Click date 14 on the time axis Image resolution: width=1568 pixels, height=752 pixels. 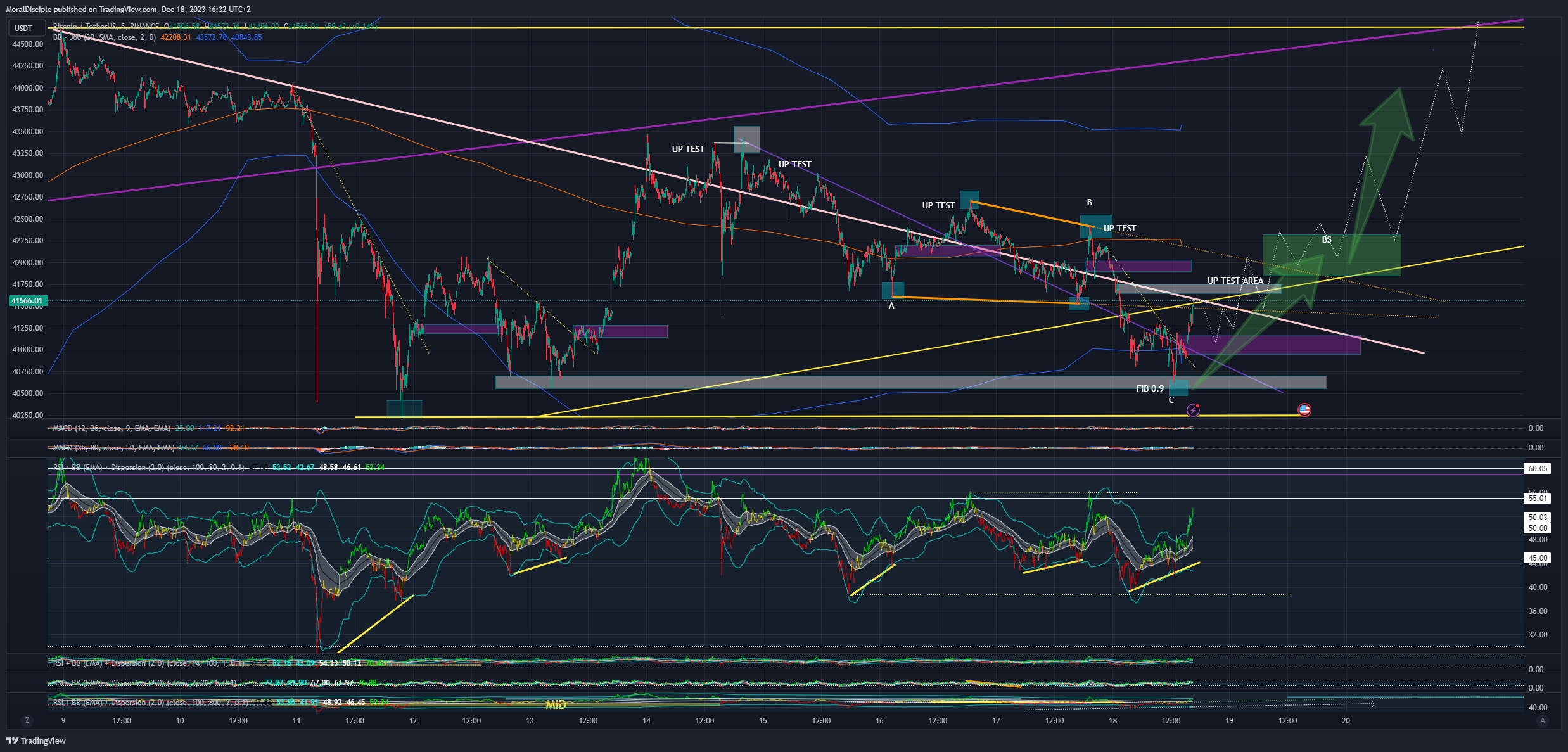click(646, 721)
